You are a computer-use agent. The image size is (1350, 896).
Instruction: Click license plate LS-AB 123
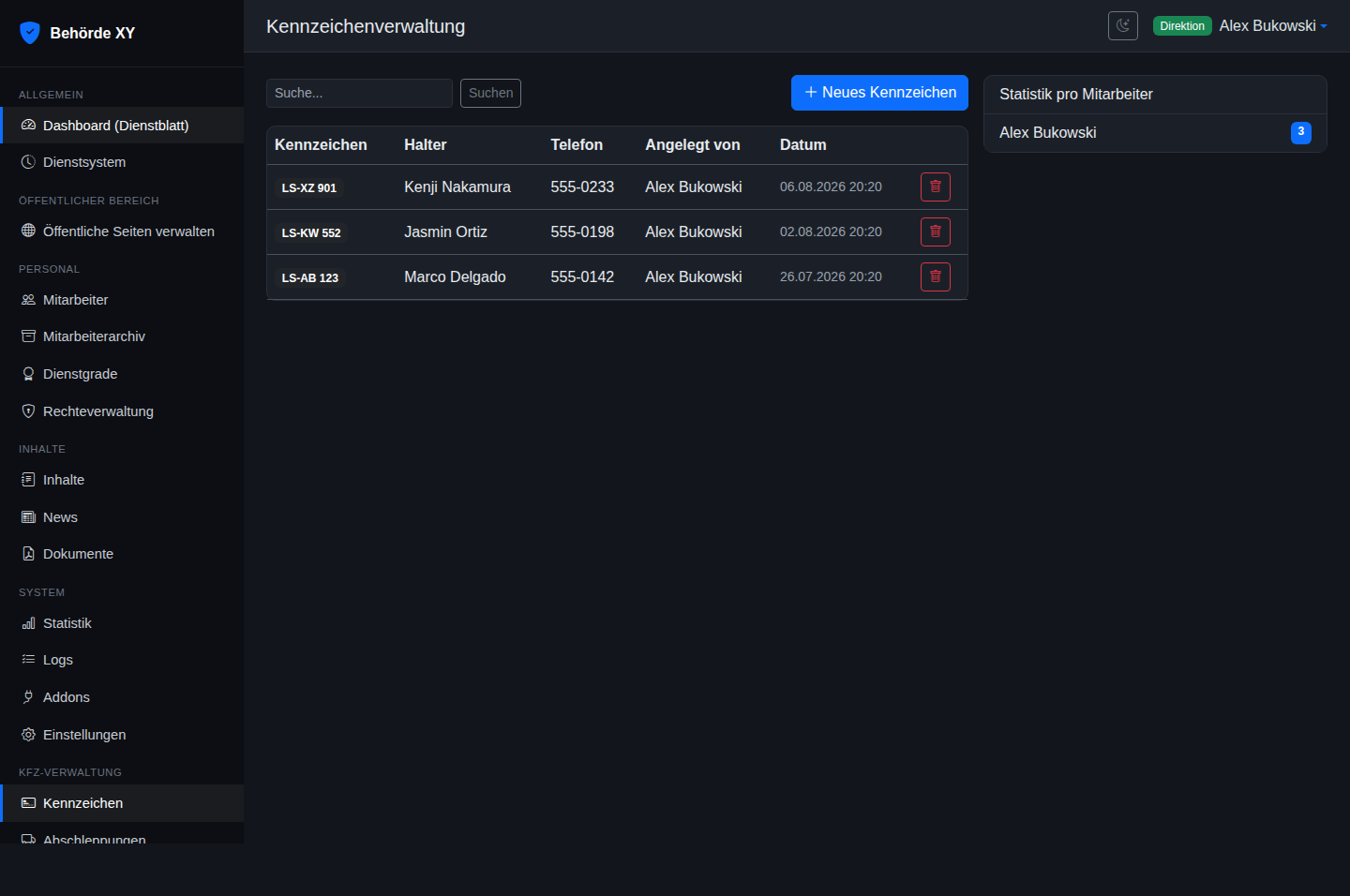tap(309, 277)
